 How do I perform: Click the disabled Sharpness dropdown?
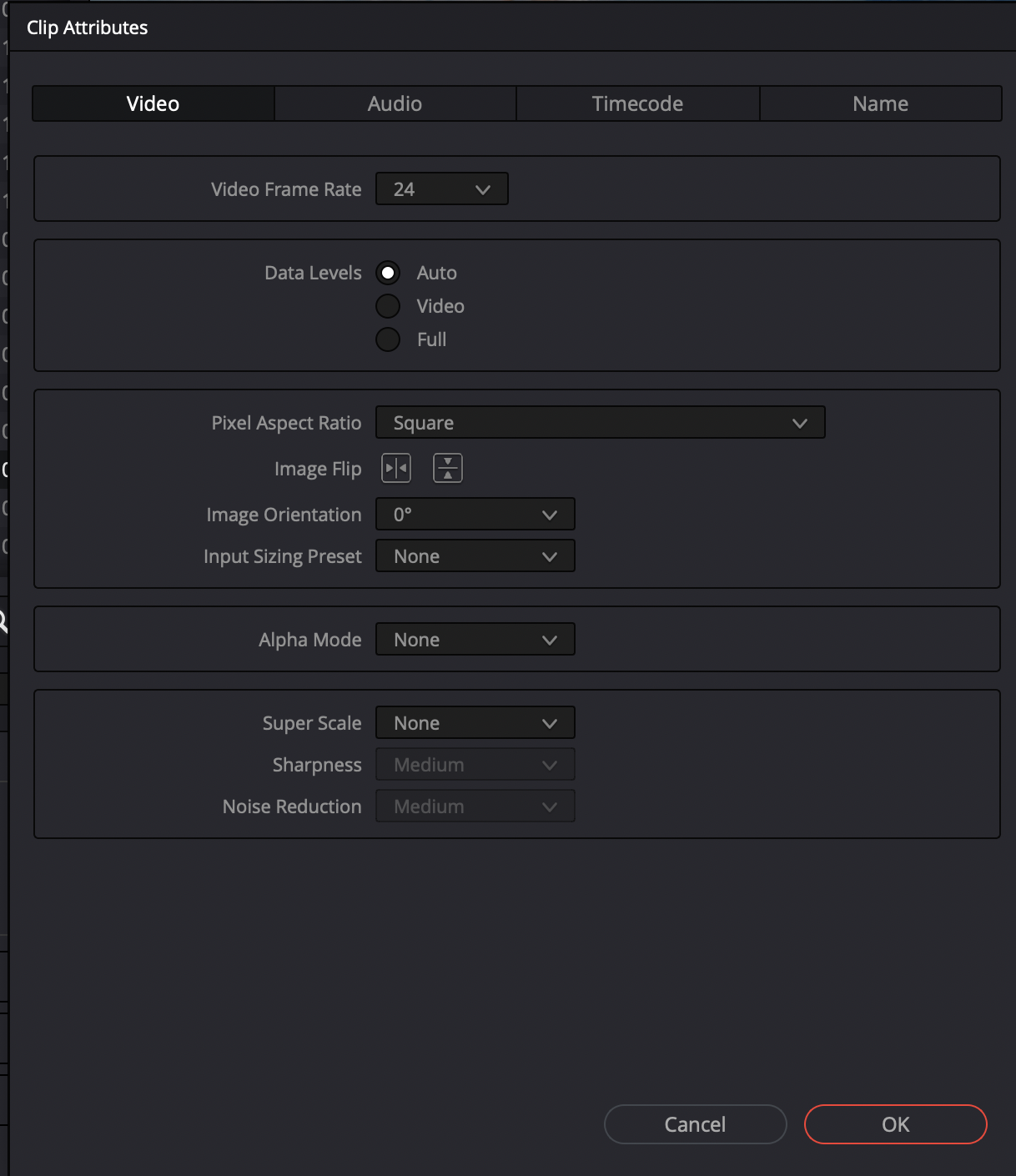pyautogui.click(x=475, y=764)
